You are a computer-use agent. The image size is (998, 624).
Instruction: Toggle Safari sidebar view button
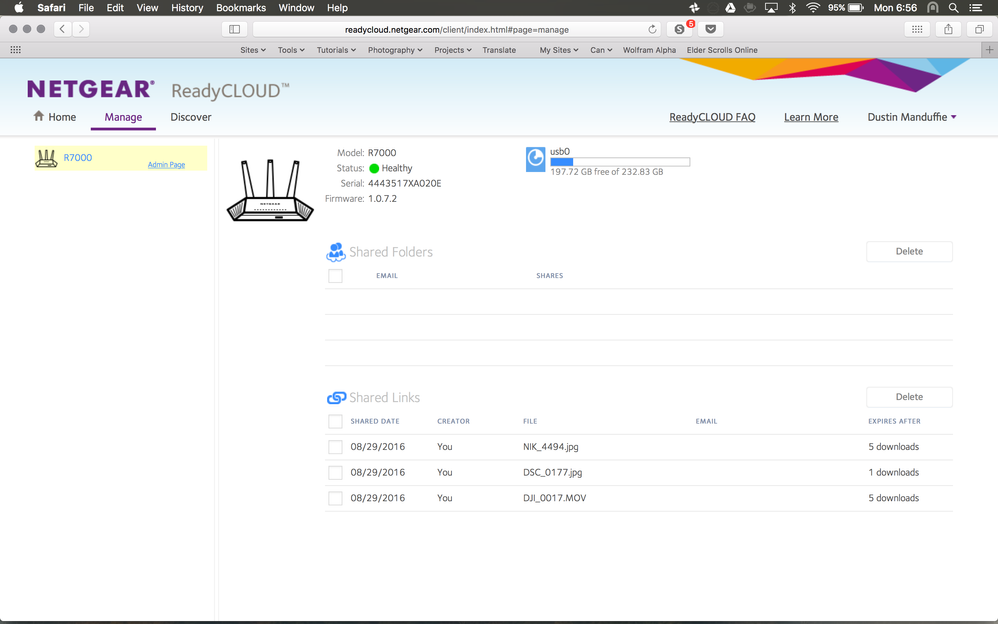(234, 29)
